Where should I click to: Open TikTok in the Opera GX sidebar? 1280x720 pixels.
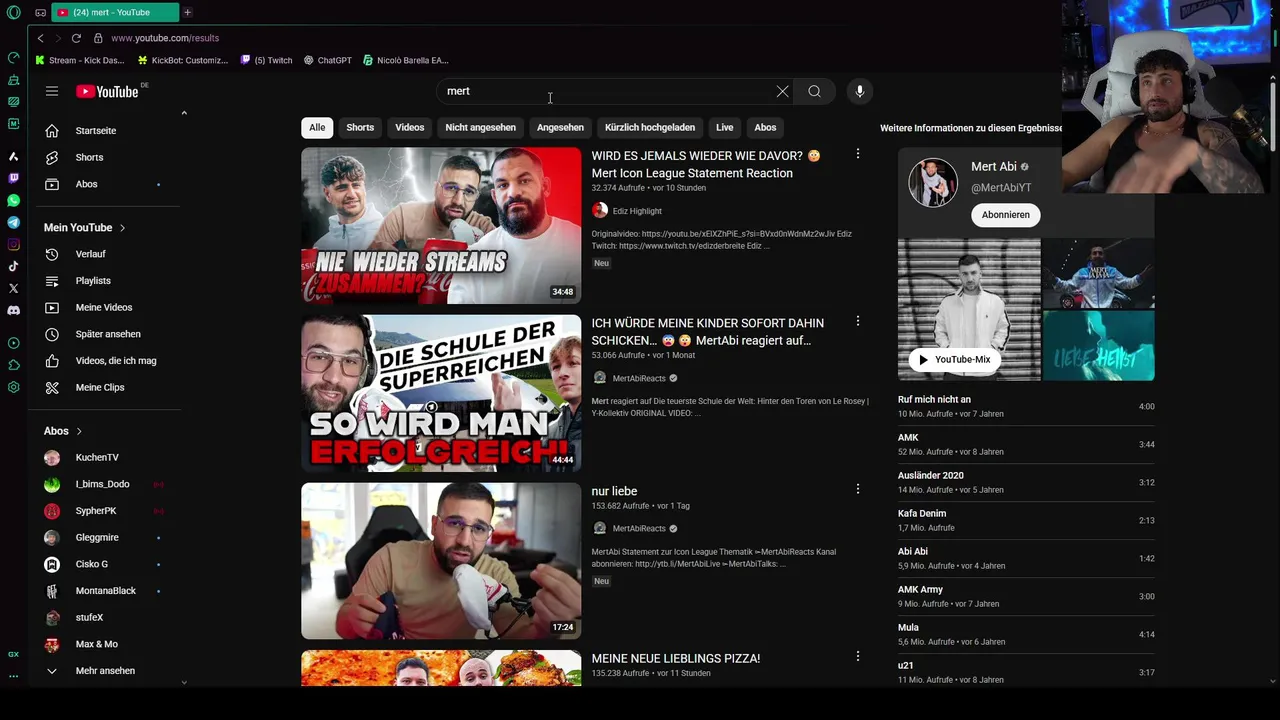tap(13, 266)
